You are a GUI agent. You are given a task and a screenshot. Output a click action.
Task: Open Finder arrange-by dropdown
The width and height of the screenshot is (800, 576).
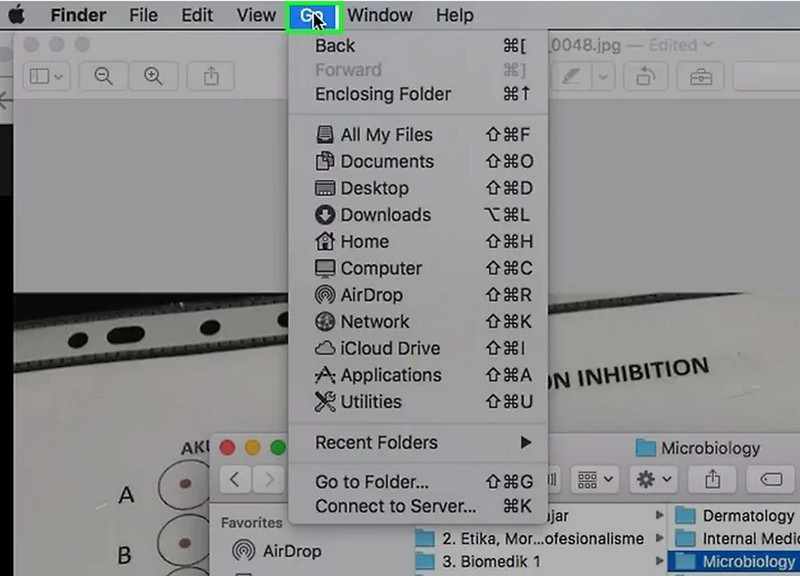click(595, 480)
